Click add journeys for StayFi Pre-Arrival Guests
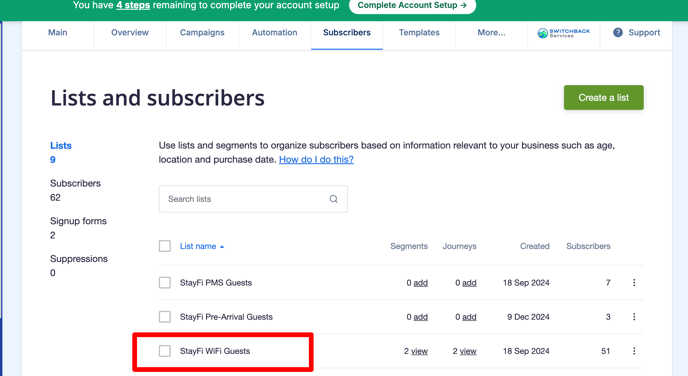Image resolution: width=688 pixels, height=376 pixels. 469,317
